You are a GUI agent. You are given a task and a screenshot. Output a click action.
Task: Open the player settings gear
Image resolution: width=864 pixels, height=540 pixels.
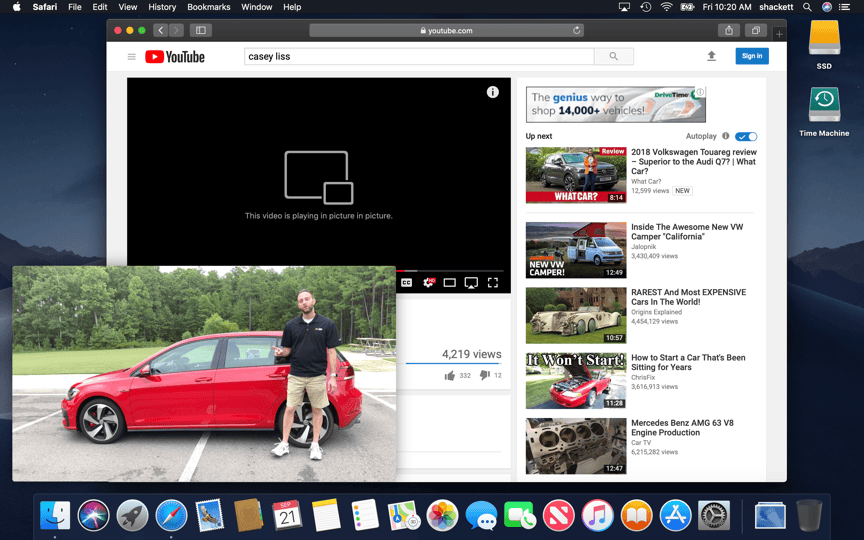click(428, 283)
